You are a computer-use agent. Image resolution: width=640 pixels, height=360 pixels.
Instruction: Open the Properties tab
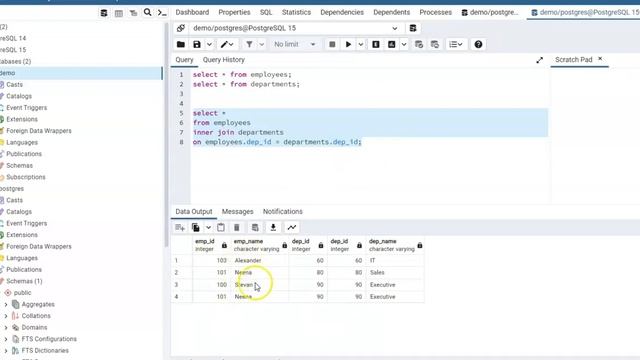234,12
